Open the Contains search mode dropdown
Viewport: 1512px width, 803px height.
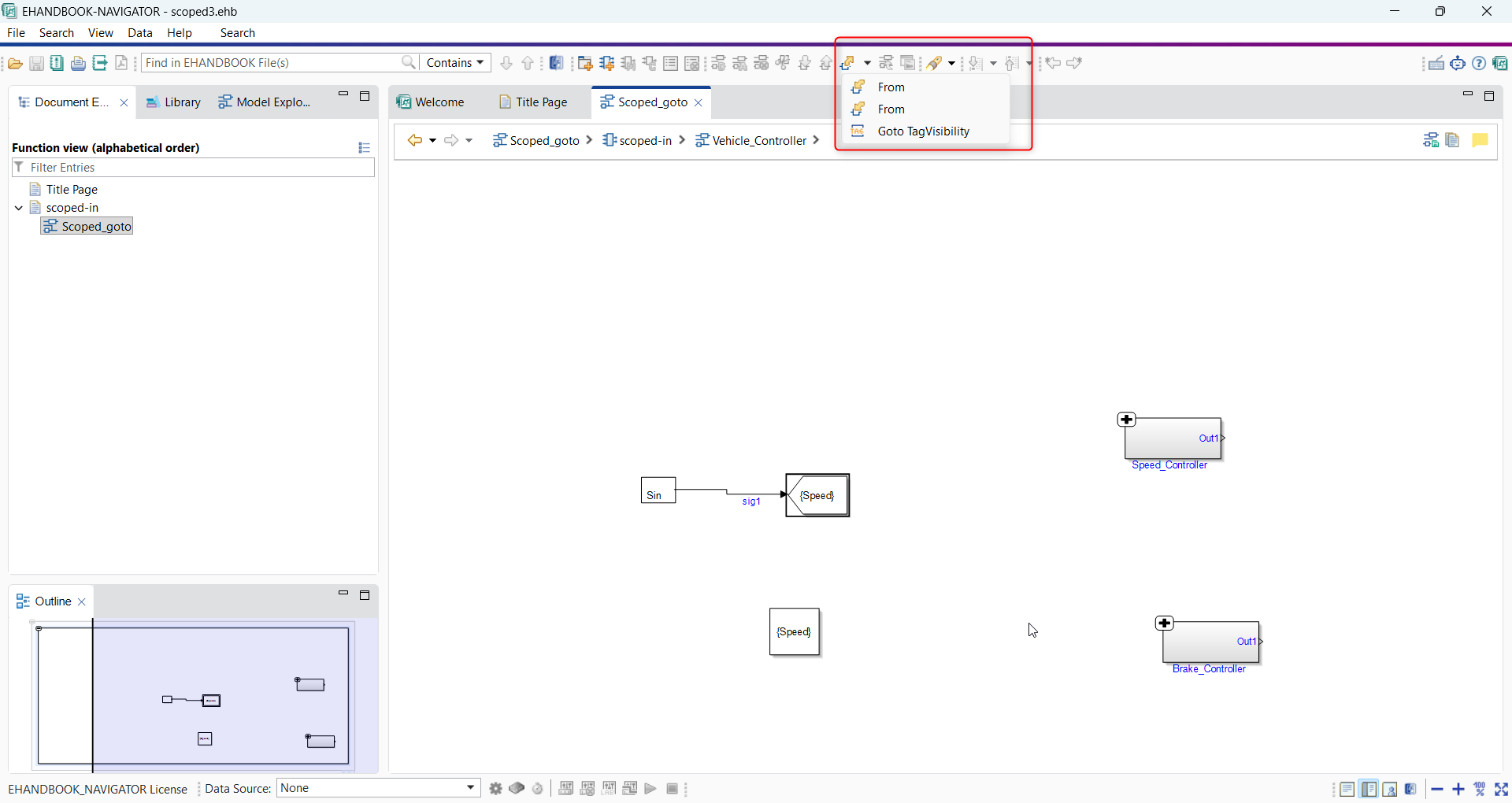[x=455, y=62]
